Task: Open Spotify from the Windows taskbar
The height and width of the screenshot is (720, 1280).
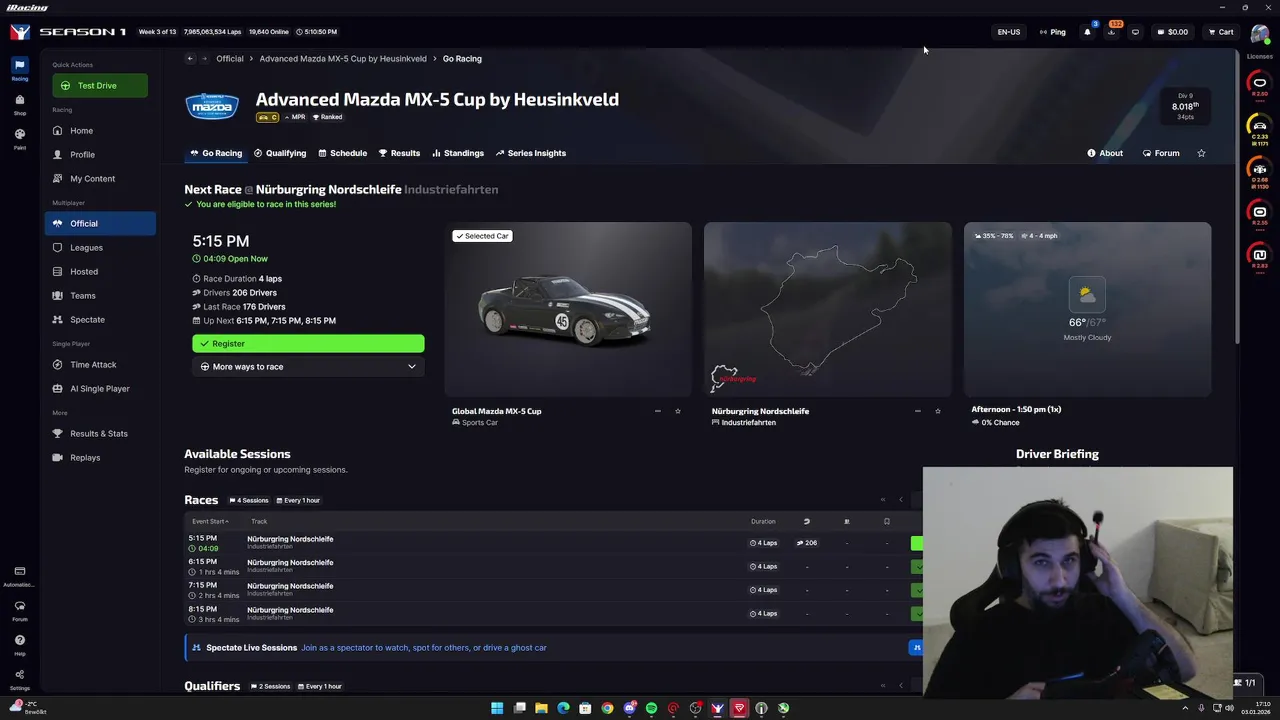Action: pyautogui.click(x=651, y=708)
